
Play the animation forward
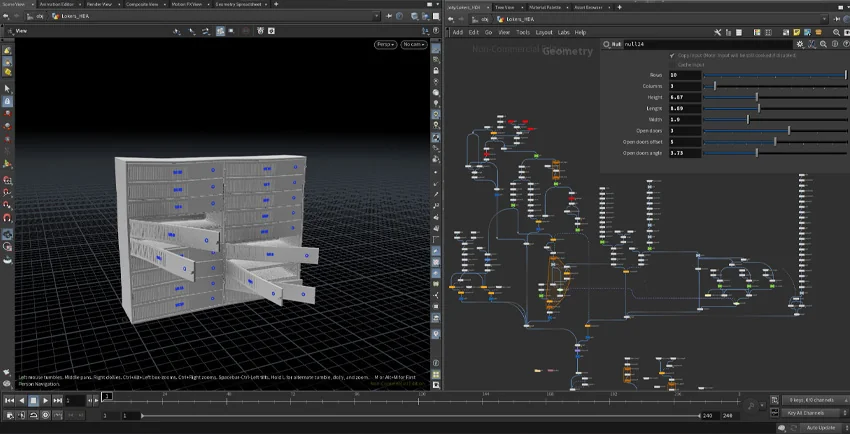(46, 401)
